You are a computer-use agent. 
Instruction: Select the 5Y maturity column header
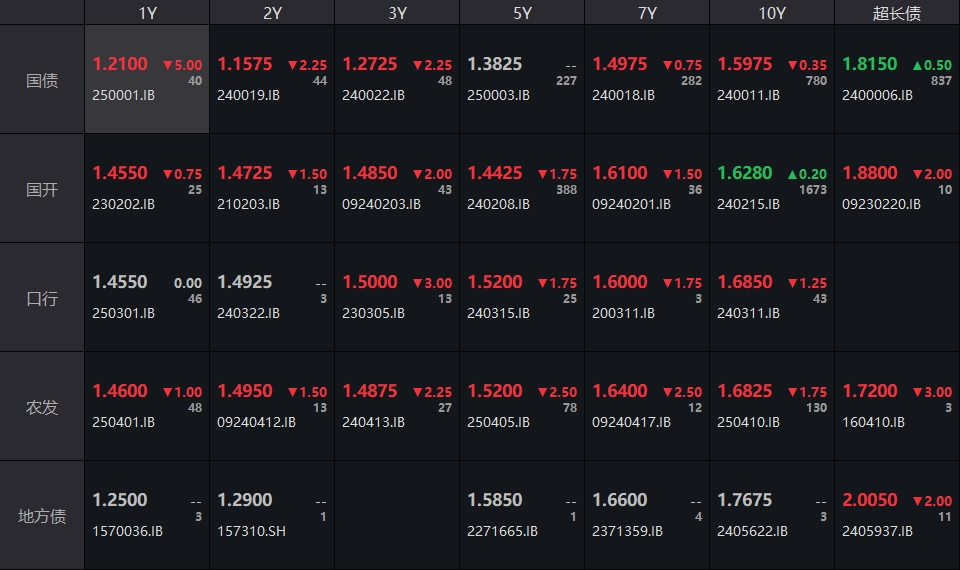tap(522, 13)
